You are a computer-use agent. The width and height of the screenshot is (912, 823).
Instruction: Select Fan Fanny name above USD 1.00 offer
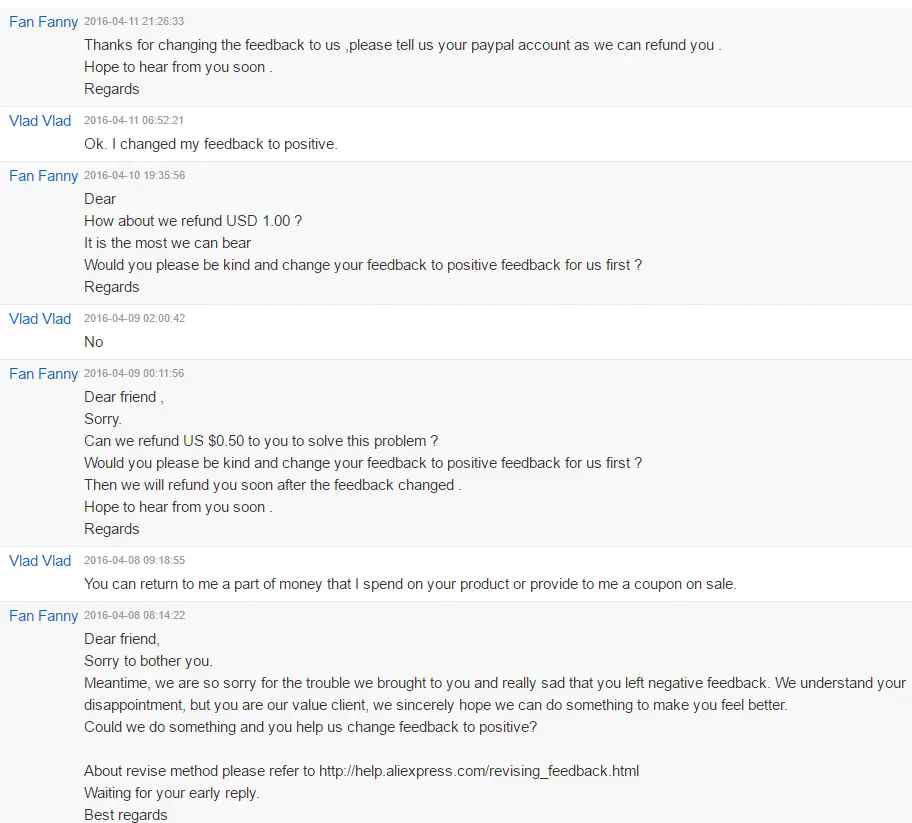pyautogui.click(x=43, y=176)
